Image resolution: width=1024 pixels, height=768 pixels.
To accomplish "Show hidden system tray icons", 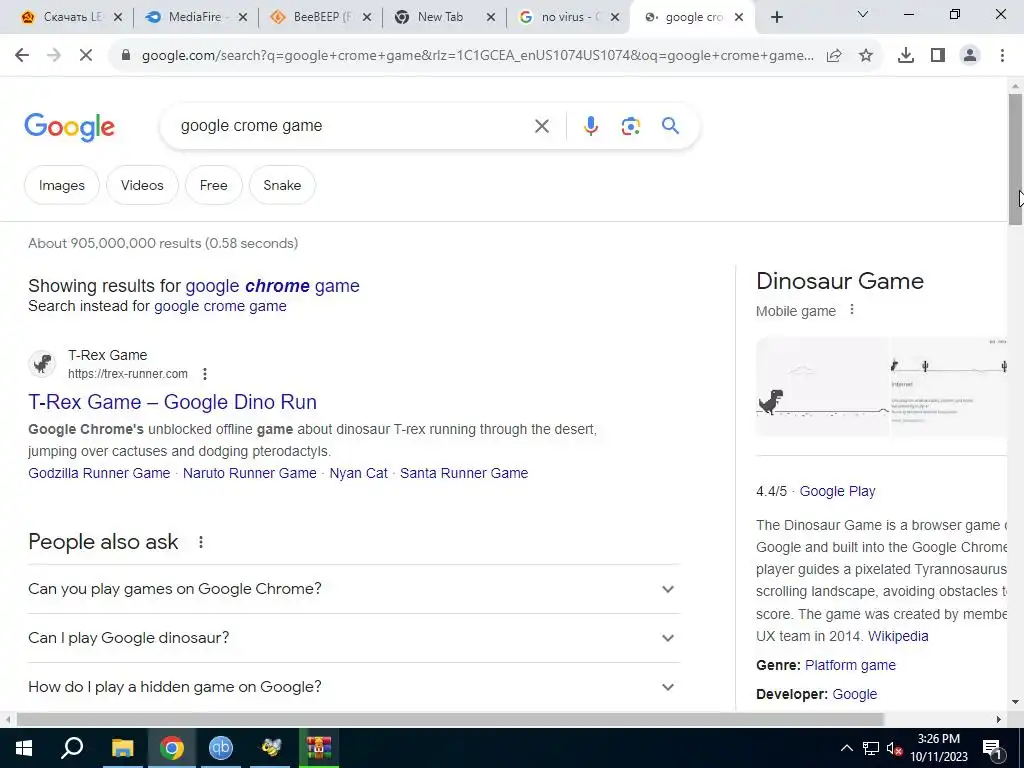I will pyautogui.click(x=846, y=748).
